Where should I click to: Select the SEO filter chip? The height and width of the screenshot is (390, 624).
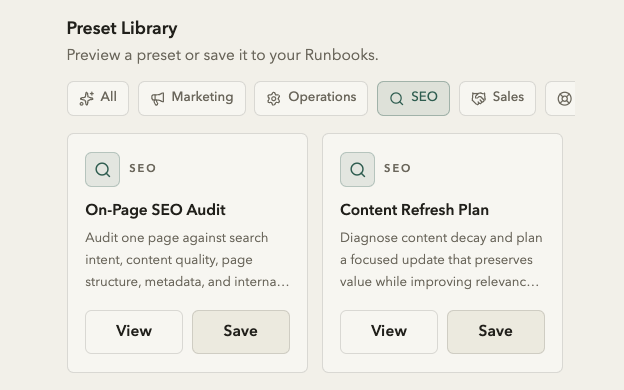[413, 98]
